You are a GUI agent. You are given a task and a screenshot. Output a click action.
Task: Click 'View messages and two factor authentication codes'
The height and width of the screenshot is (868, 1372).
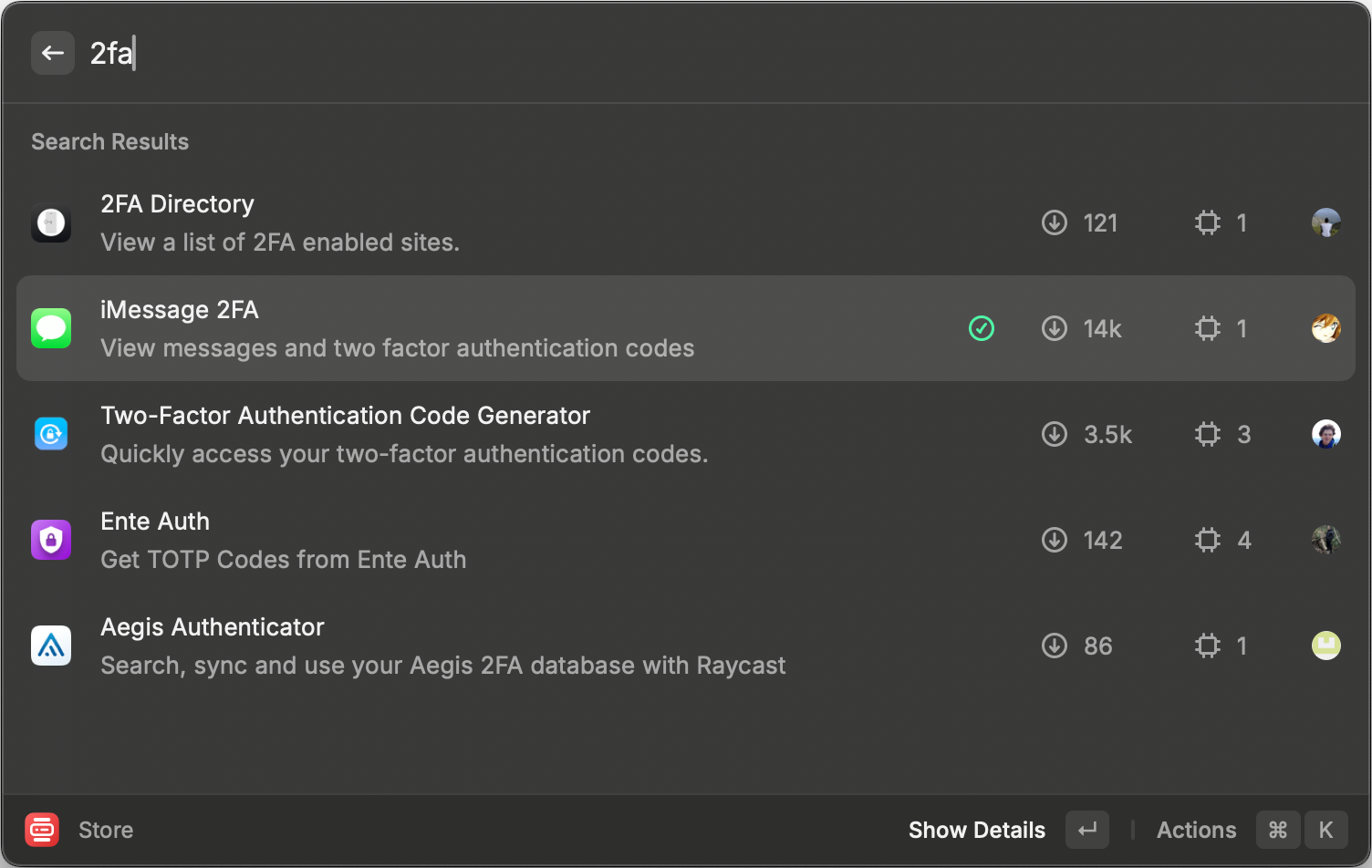point(398,348)
